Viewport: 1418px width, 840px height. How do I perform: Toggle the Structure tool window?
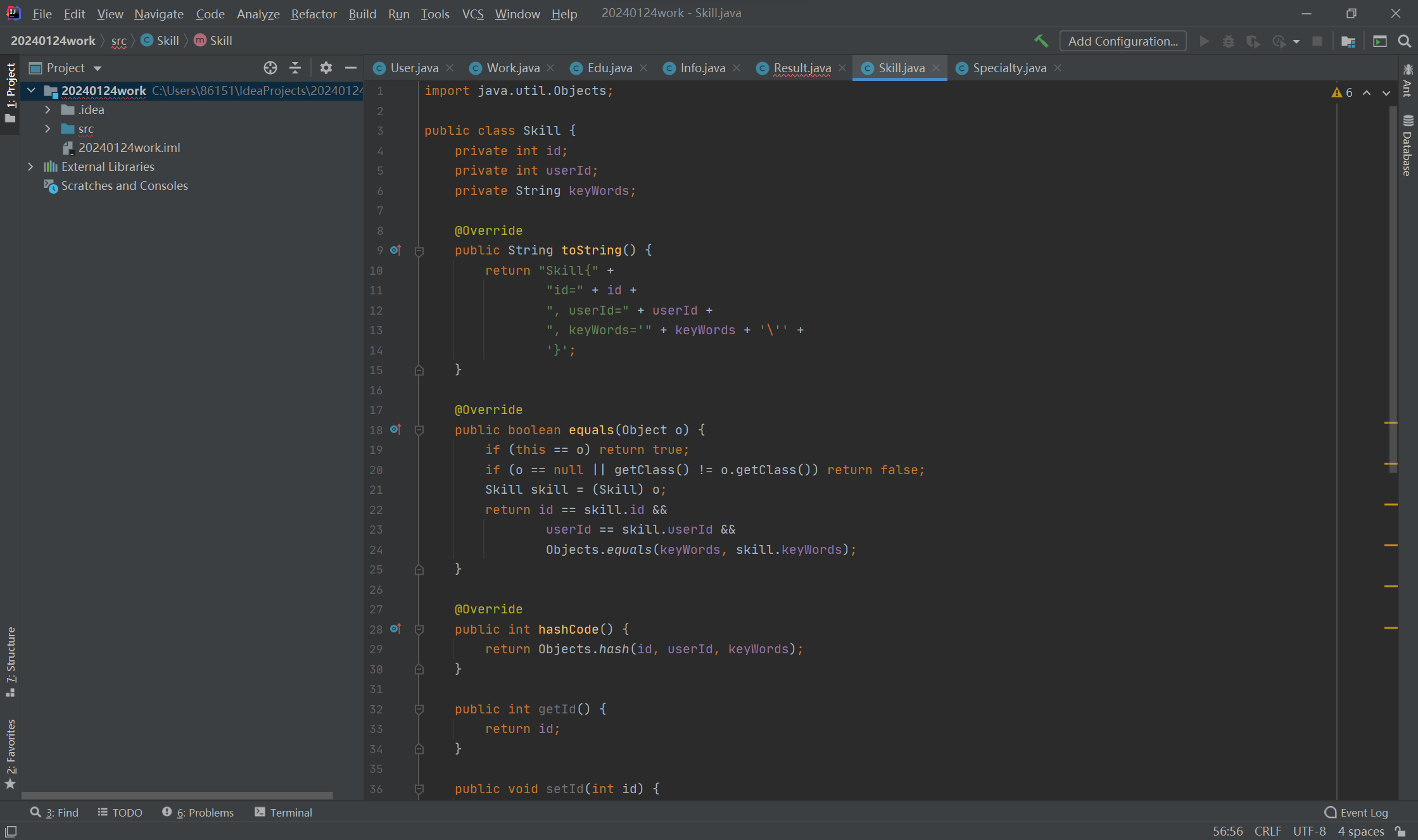pyautogui.click(x=10, y=661)
